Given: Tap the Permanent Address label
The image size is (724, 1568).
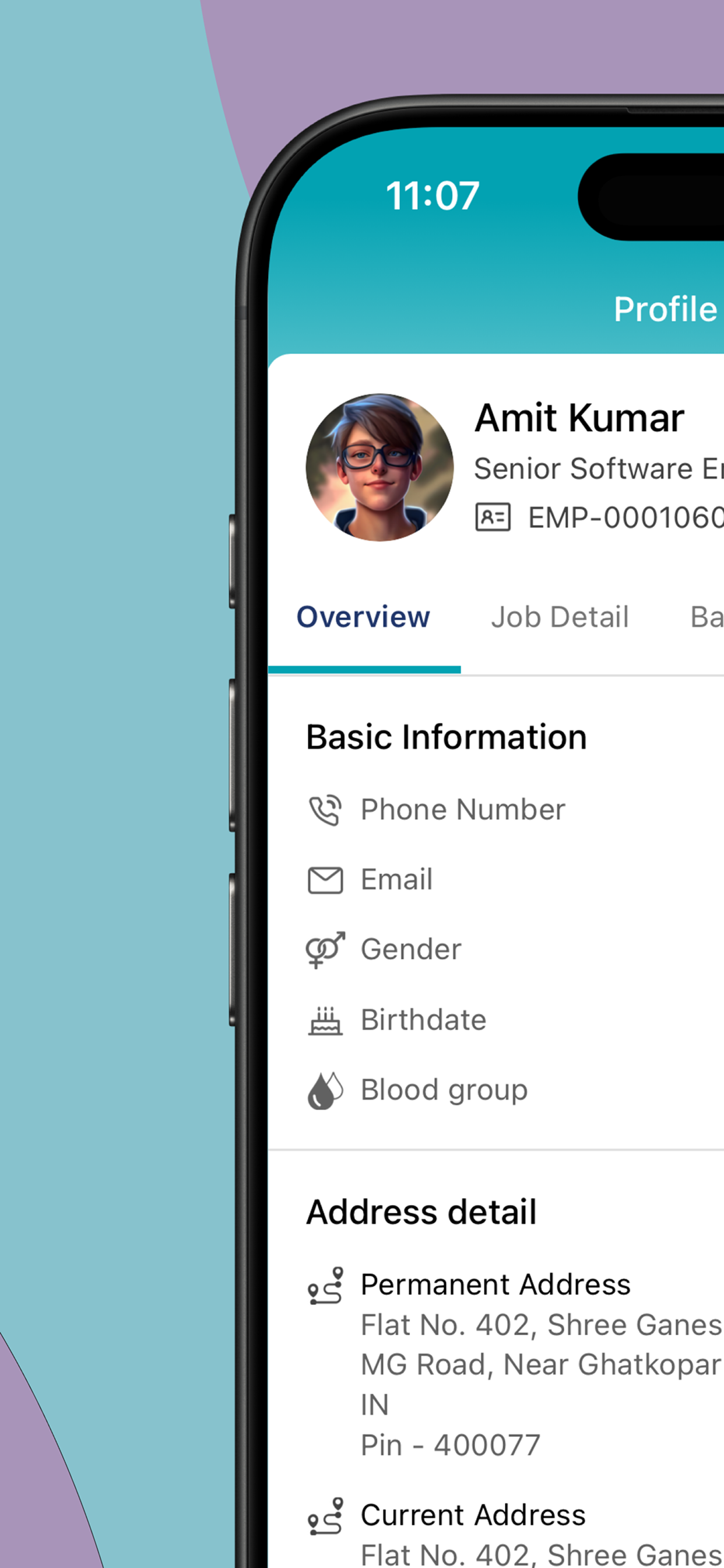Looking at the screenshot, I should (x=496, y=1285).
